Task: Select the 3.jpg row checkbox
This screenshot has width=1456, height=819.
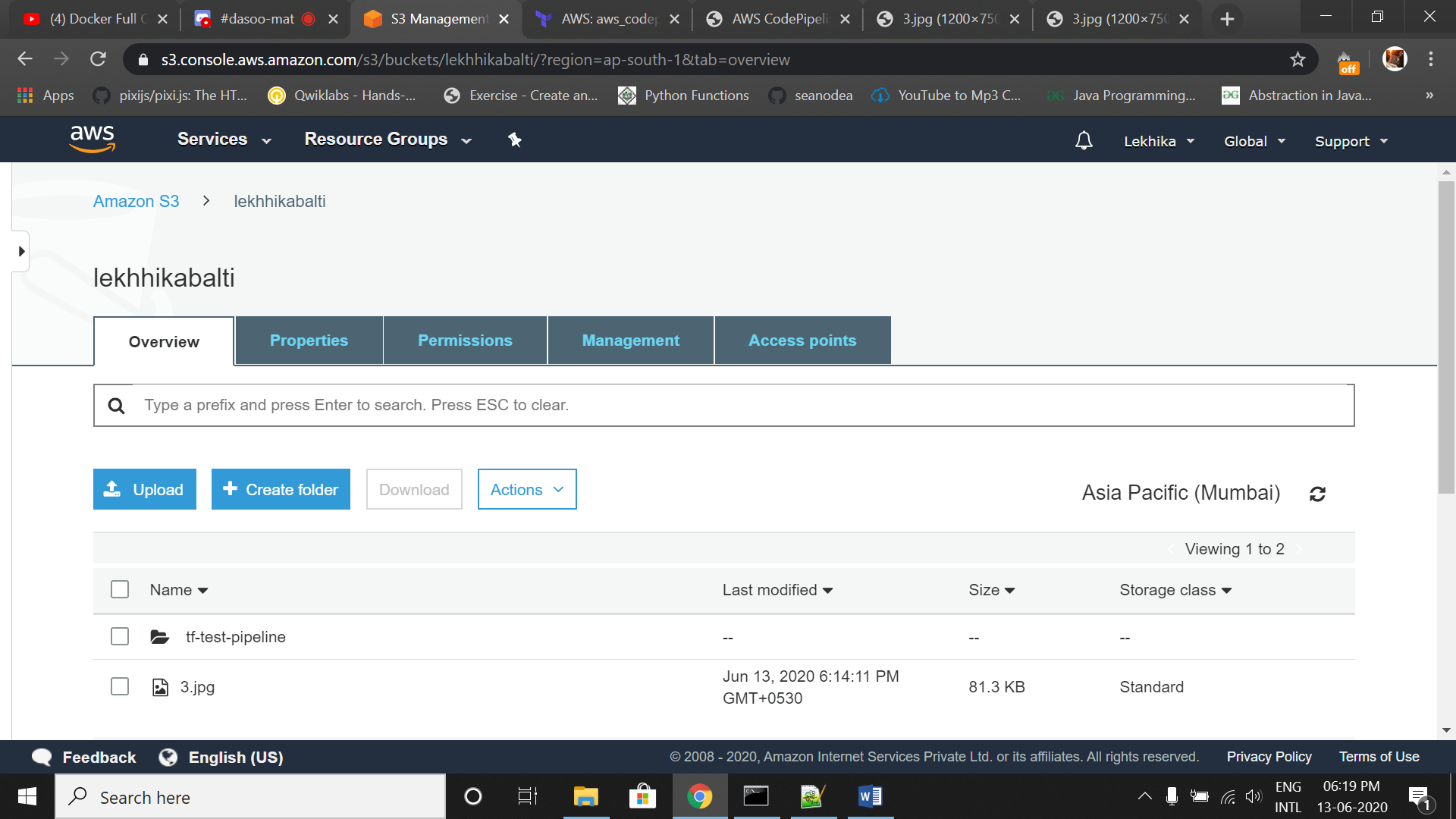Action: 120,687
